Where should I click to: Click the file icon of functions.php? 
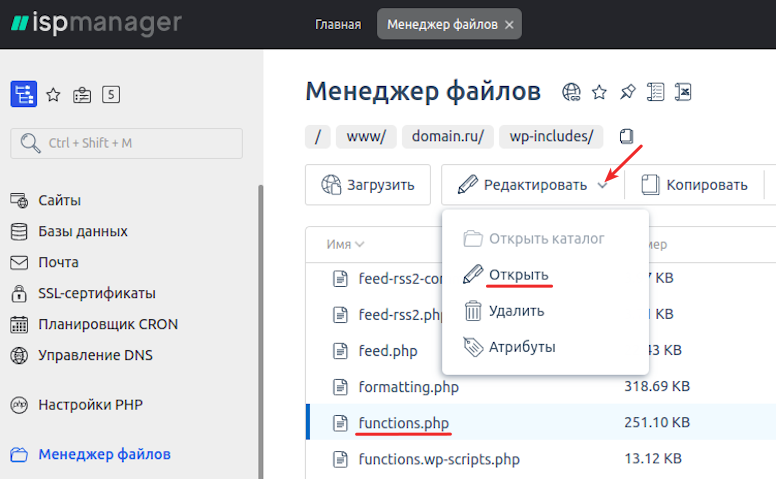[340, 423]
